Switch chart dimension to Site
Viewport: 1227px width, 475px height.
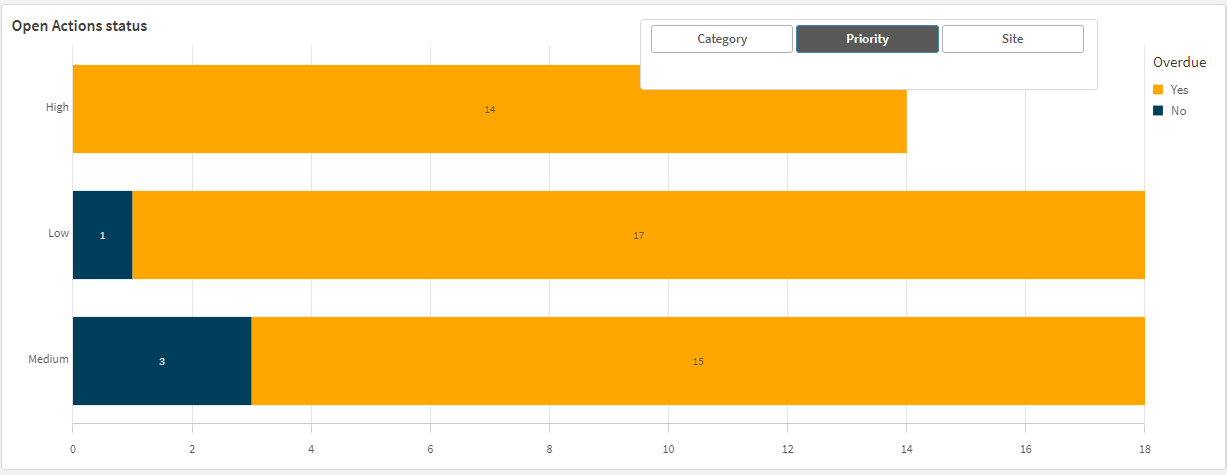coord(1012,39)
